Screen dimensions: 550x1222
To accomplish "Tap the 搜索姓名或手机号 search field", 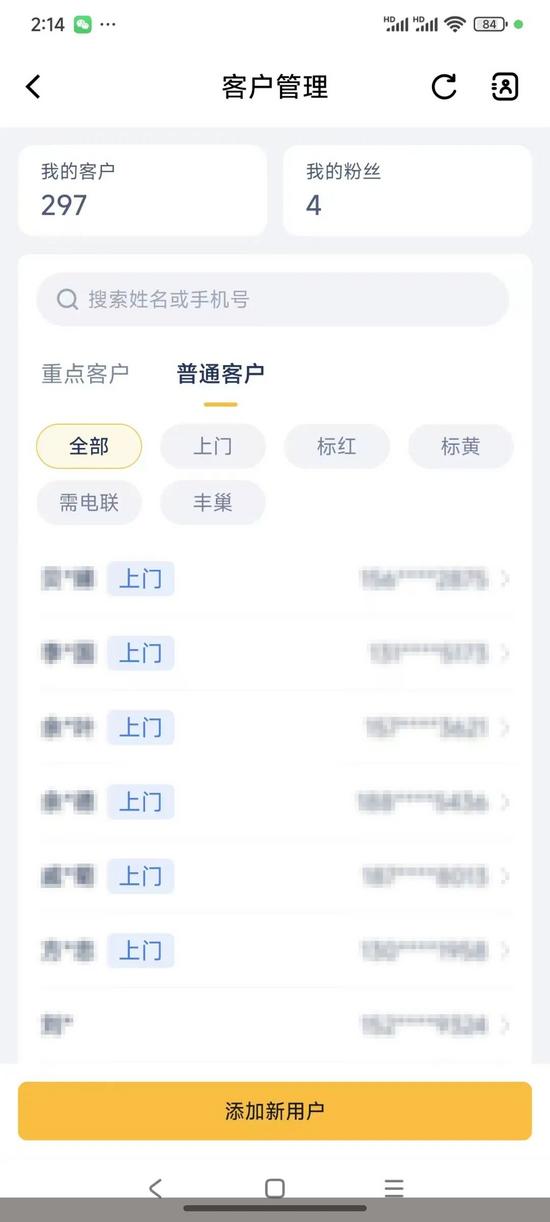I will coord(273,299).
